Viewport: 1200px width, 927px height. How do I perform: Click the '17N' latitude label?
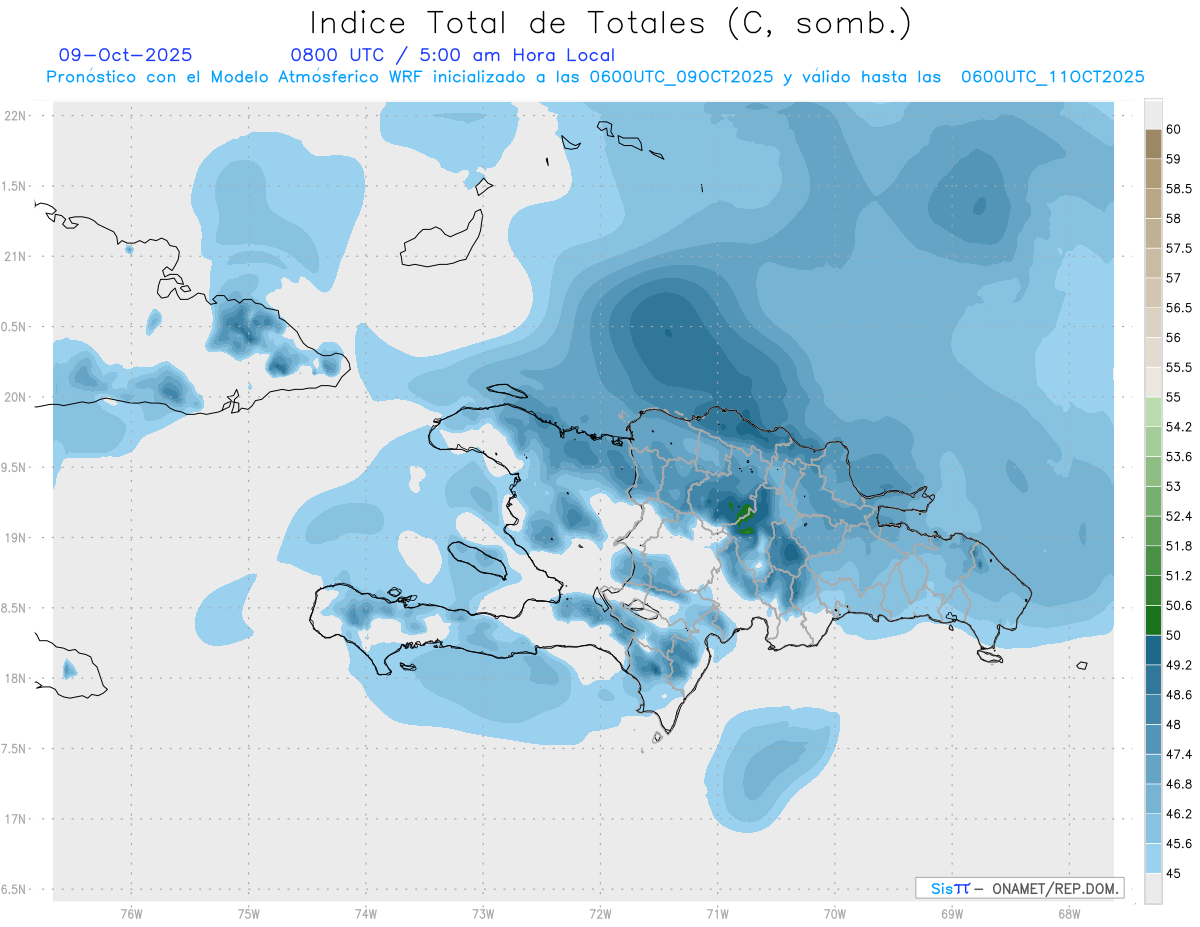click(x=15, y=819)
